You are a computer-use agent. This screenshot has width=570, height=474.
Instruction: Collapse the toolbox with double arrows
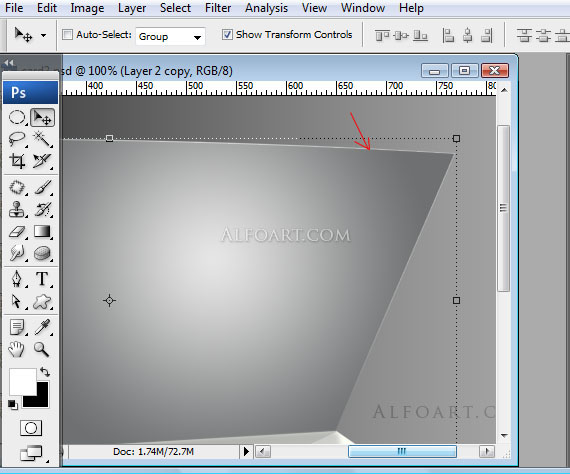pyautogui.click(x=9, y=63)
